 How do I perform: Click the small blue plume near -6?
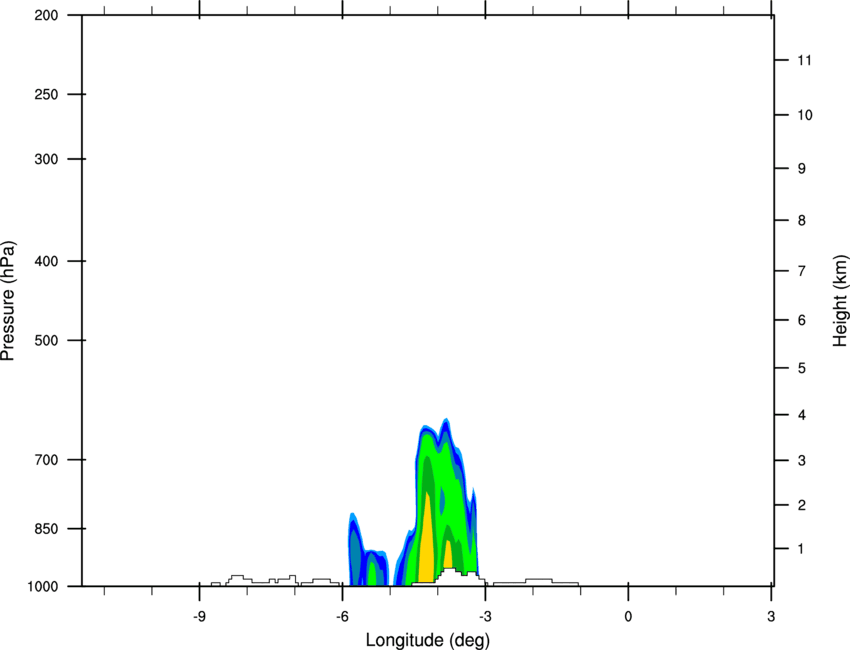click(368, 550)
